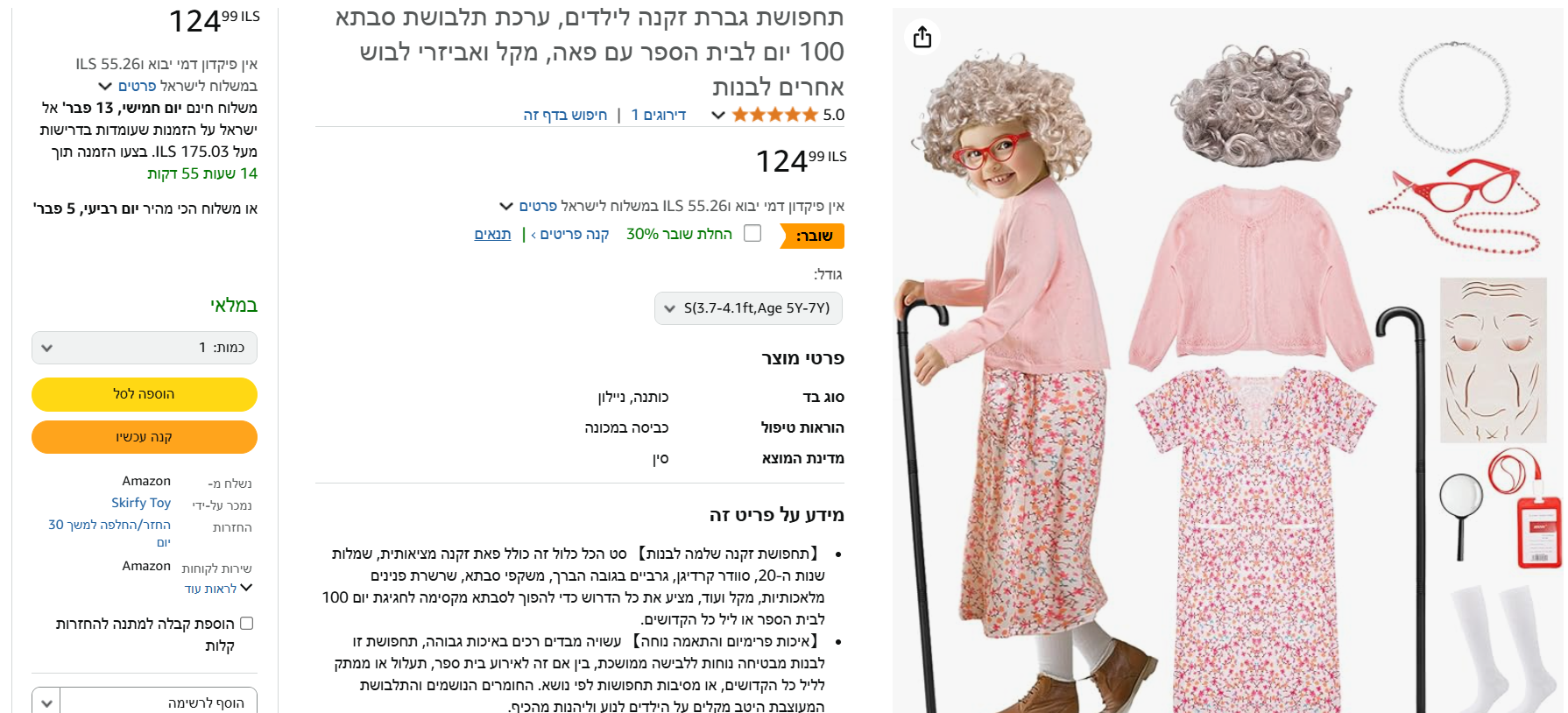The height and width of the screenshot is (713, 1568).
Task: Click the chevron beside the buy box פרטים link
Action: [x=105, y=86]
